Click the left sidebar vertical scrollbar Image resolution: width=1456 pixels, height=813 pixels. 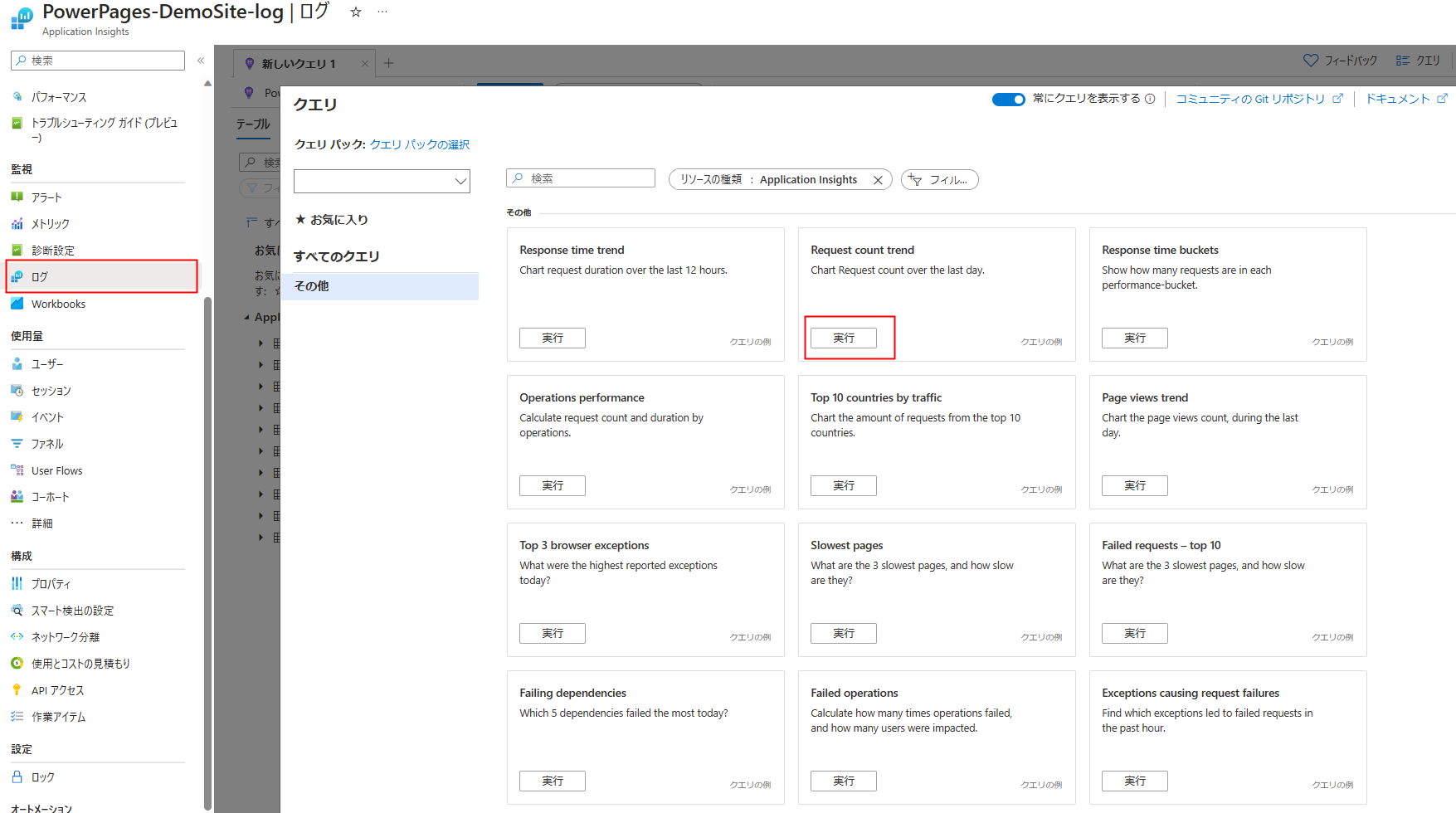pos(207,552)
